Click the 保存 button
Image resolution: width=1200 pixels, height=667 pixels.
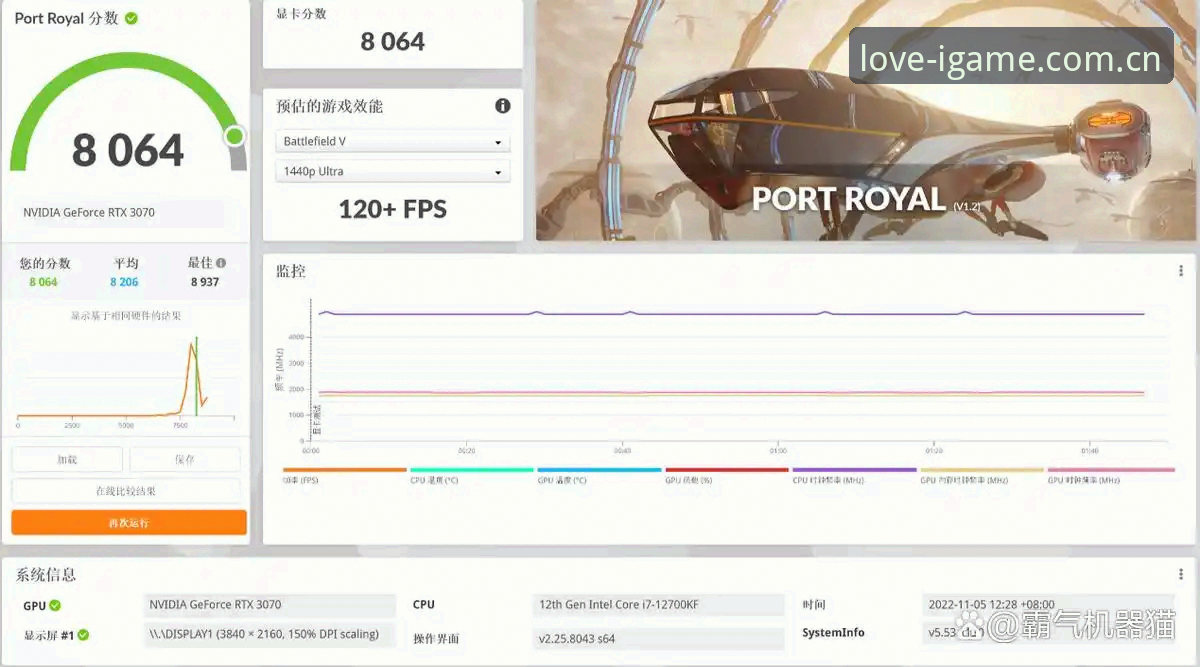click(x=185, y=460)
